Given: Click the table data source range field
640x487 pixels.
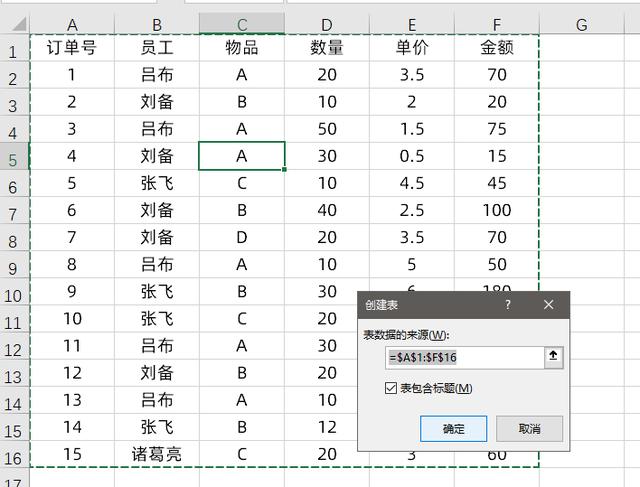Looking at the screenshot, I should point(465,358).
